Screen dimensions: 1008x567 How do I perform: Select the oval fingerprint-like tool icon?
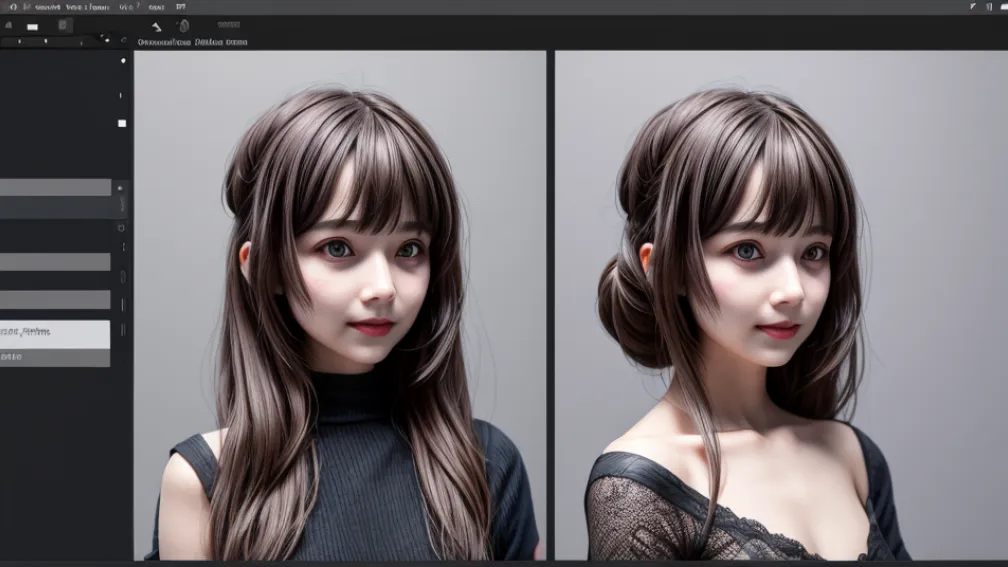pyautogui.click(x=184, y=26)
